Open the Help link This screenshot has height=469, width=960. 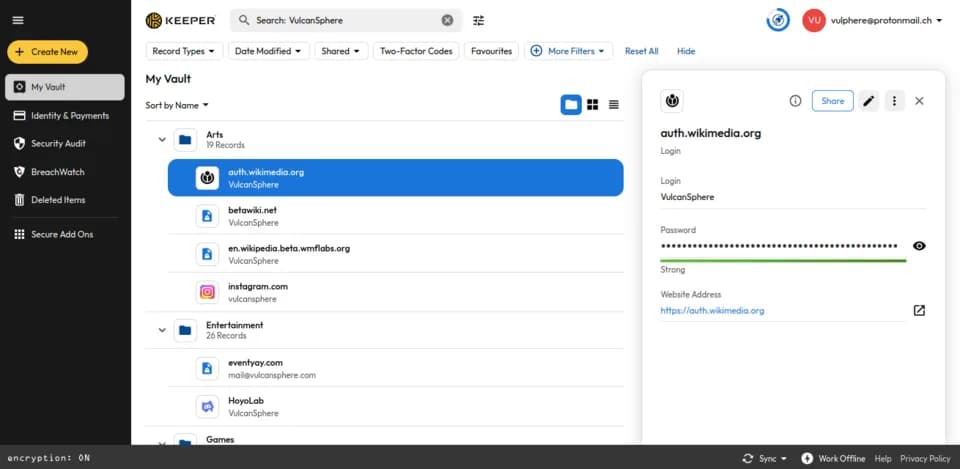pyautogui.click(x=883, y=459)
